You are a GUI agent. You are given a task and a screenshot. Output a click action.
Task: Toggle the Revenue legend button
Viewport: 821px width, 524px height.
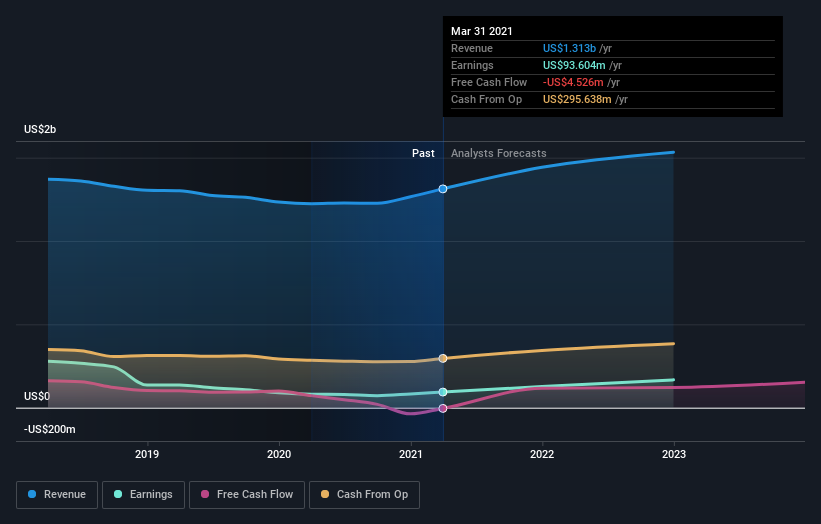tap(57, 495)
